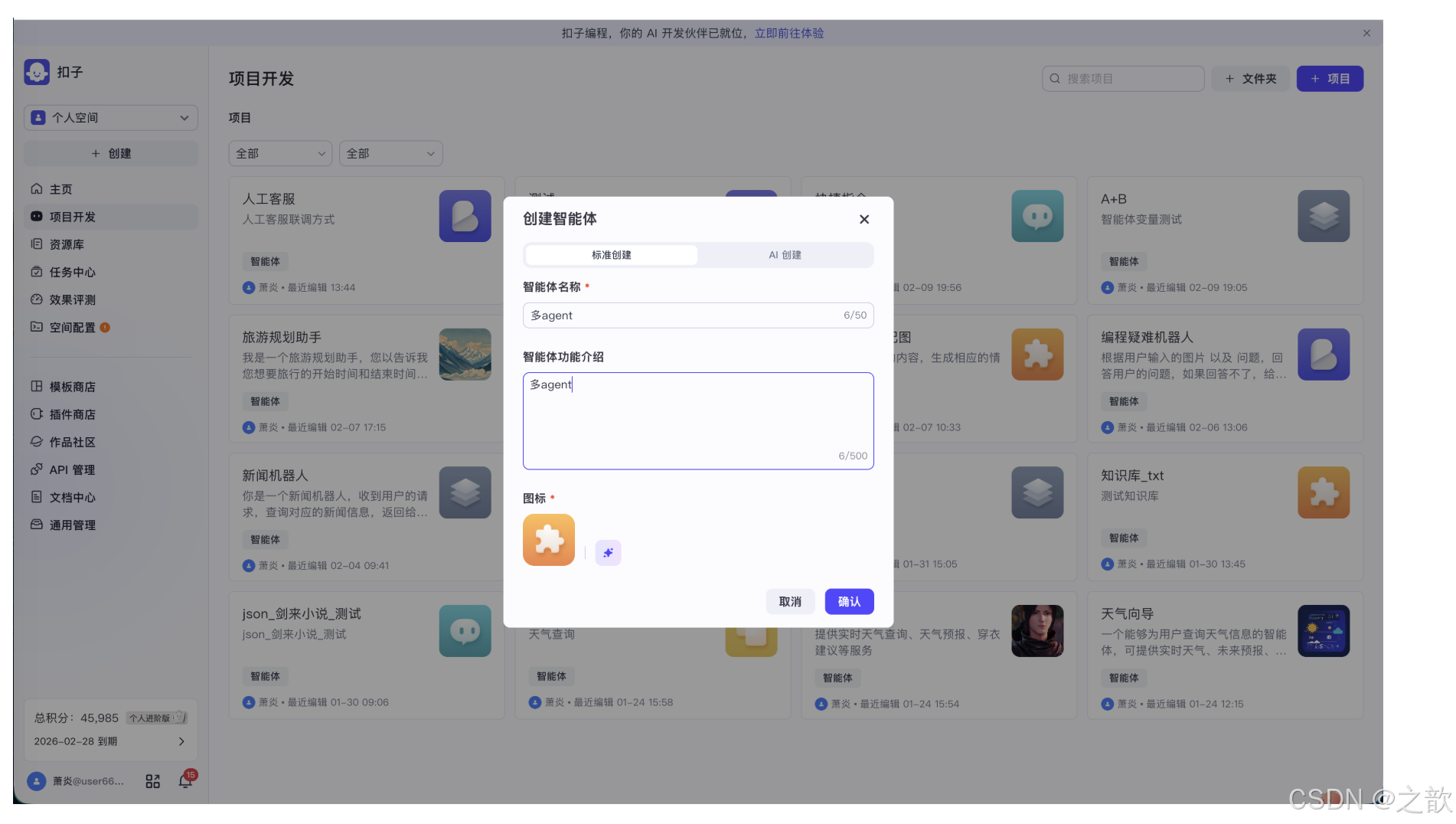Open 主页 via the home icon in sidebar
The height and width of the screenshot is (824, 1456).
tap(38, 188)
